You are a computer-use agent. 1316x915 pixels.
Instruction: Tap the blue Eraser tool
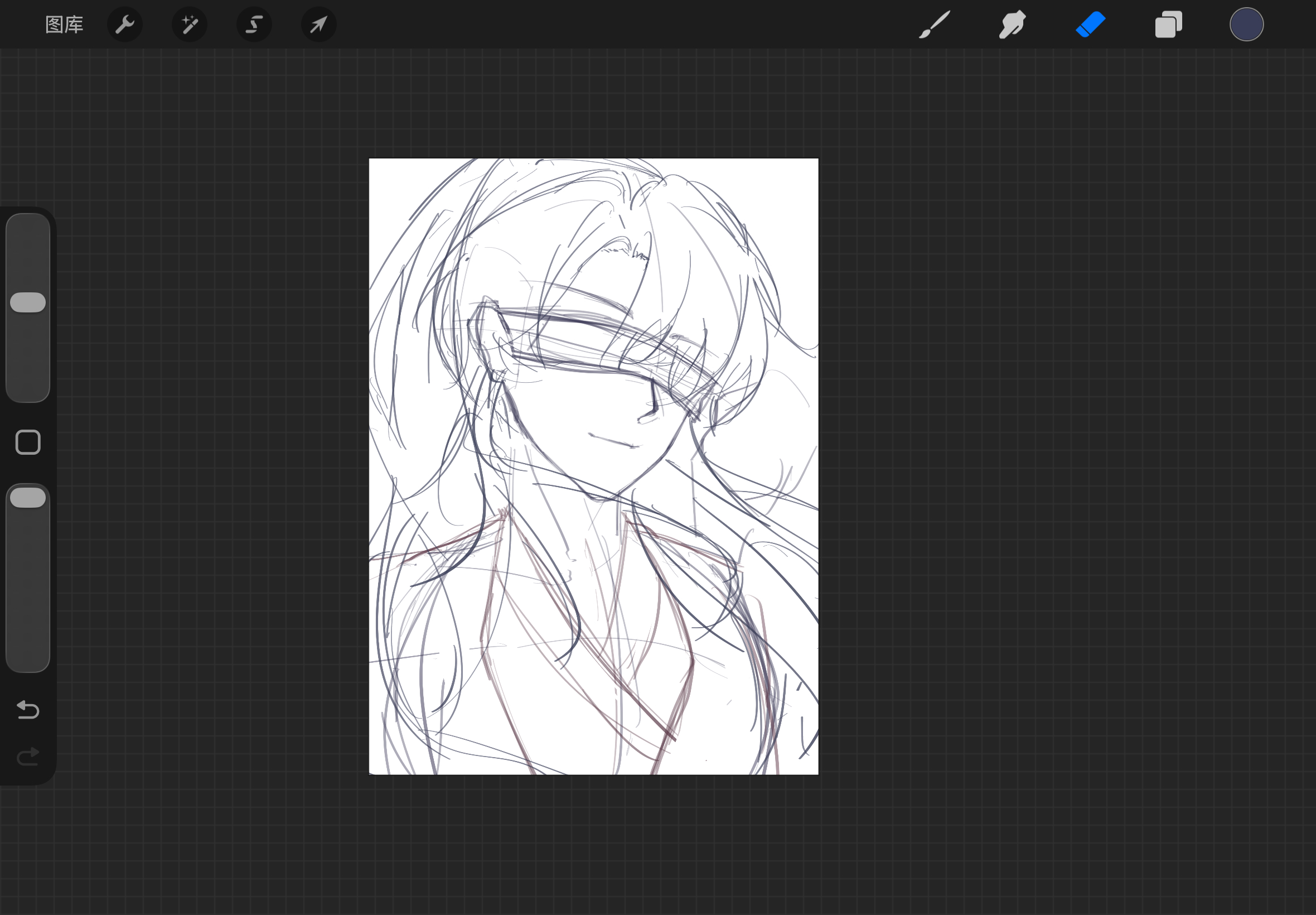[1090, 25]
